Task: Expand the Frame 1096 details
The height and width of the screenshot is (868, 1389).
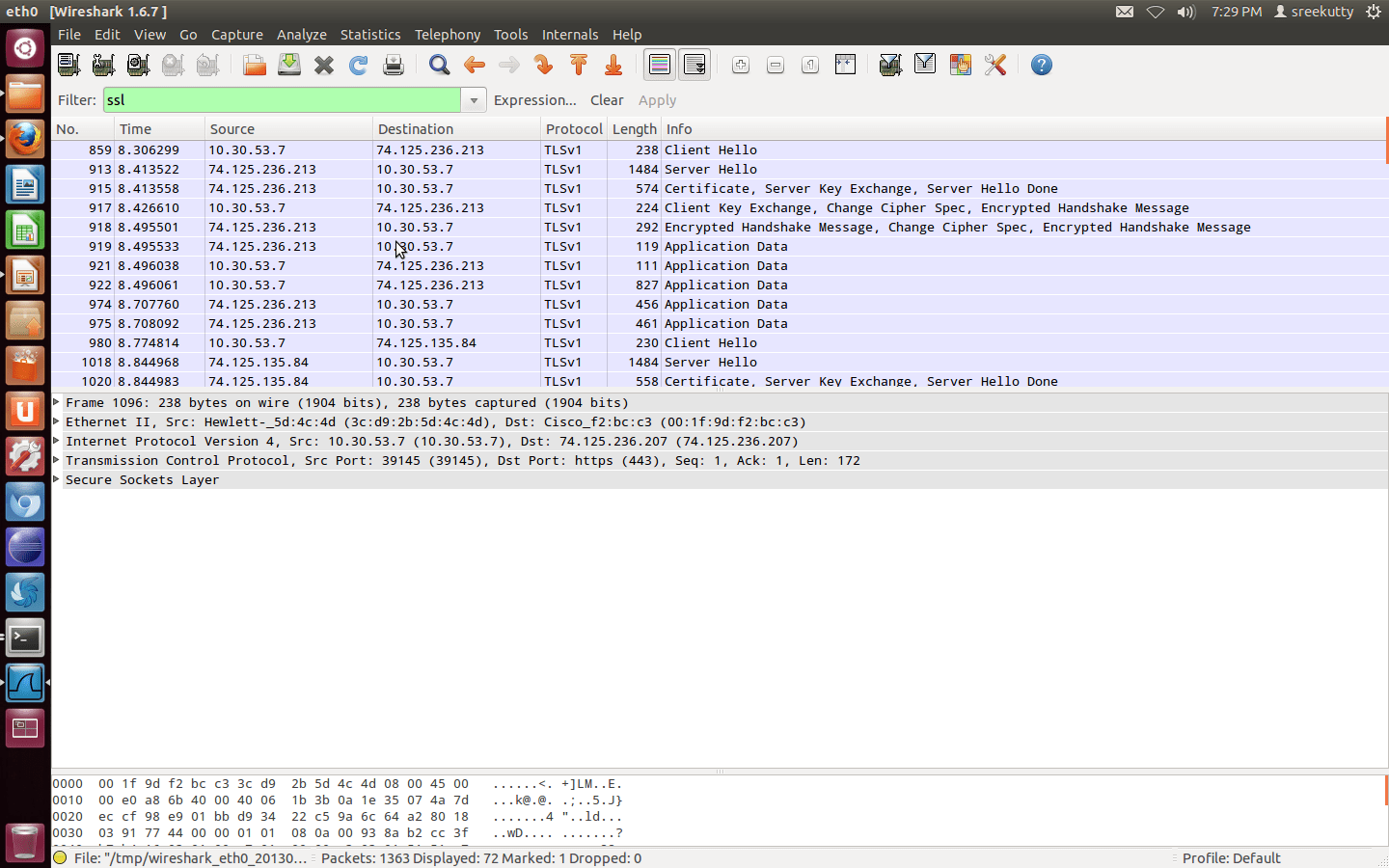Action: [x=57, y=402]
